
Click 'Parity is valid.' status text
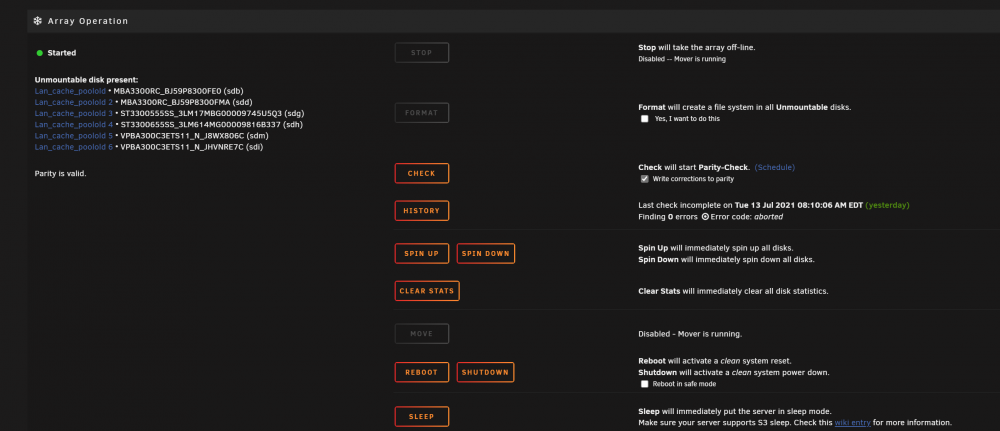tap(61, 173)
